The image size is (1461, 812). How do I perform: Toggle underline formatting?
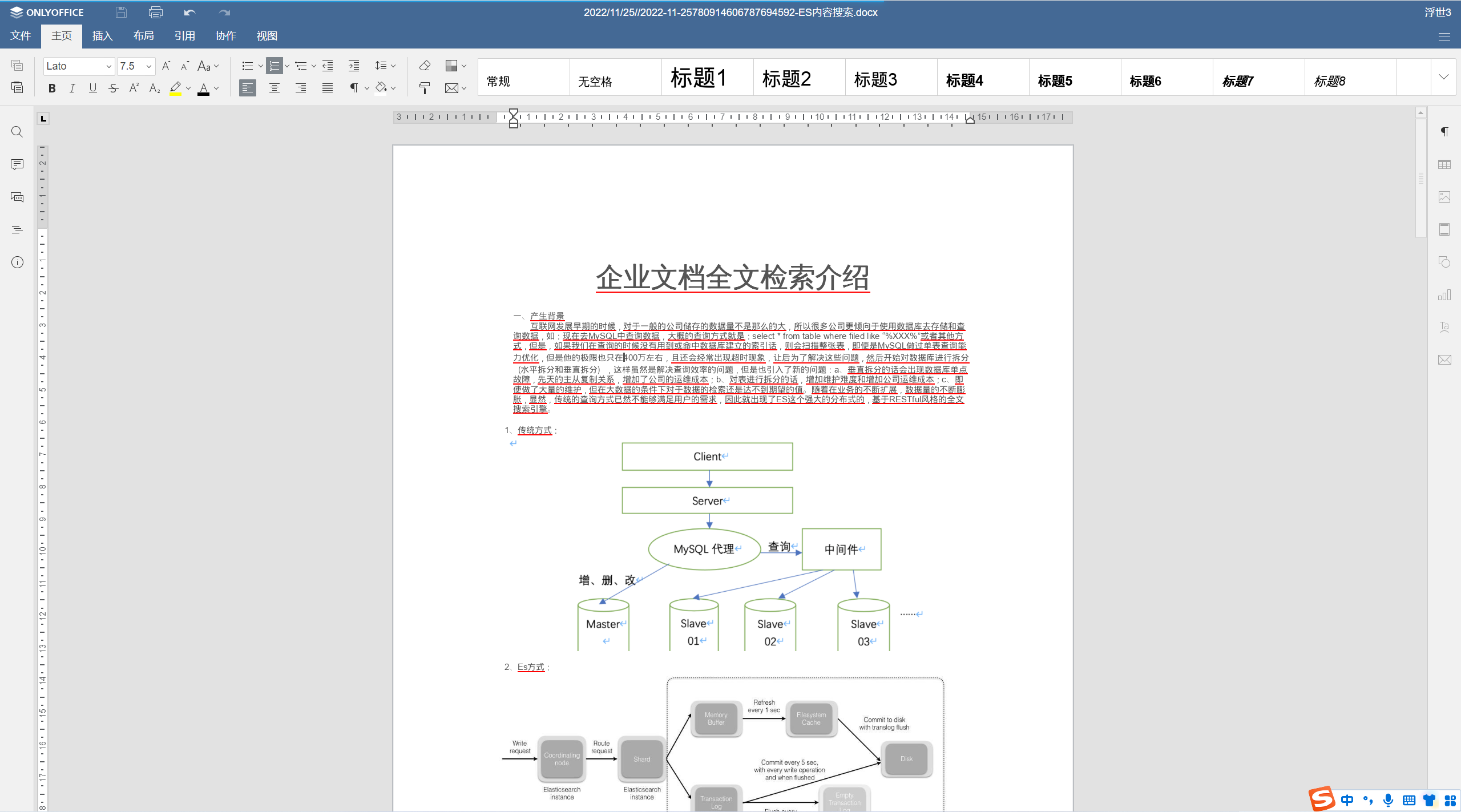(92, 88)
